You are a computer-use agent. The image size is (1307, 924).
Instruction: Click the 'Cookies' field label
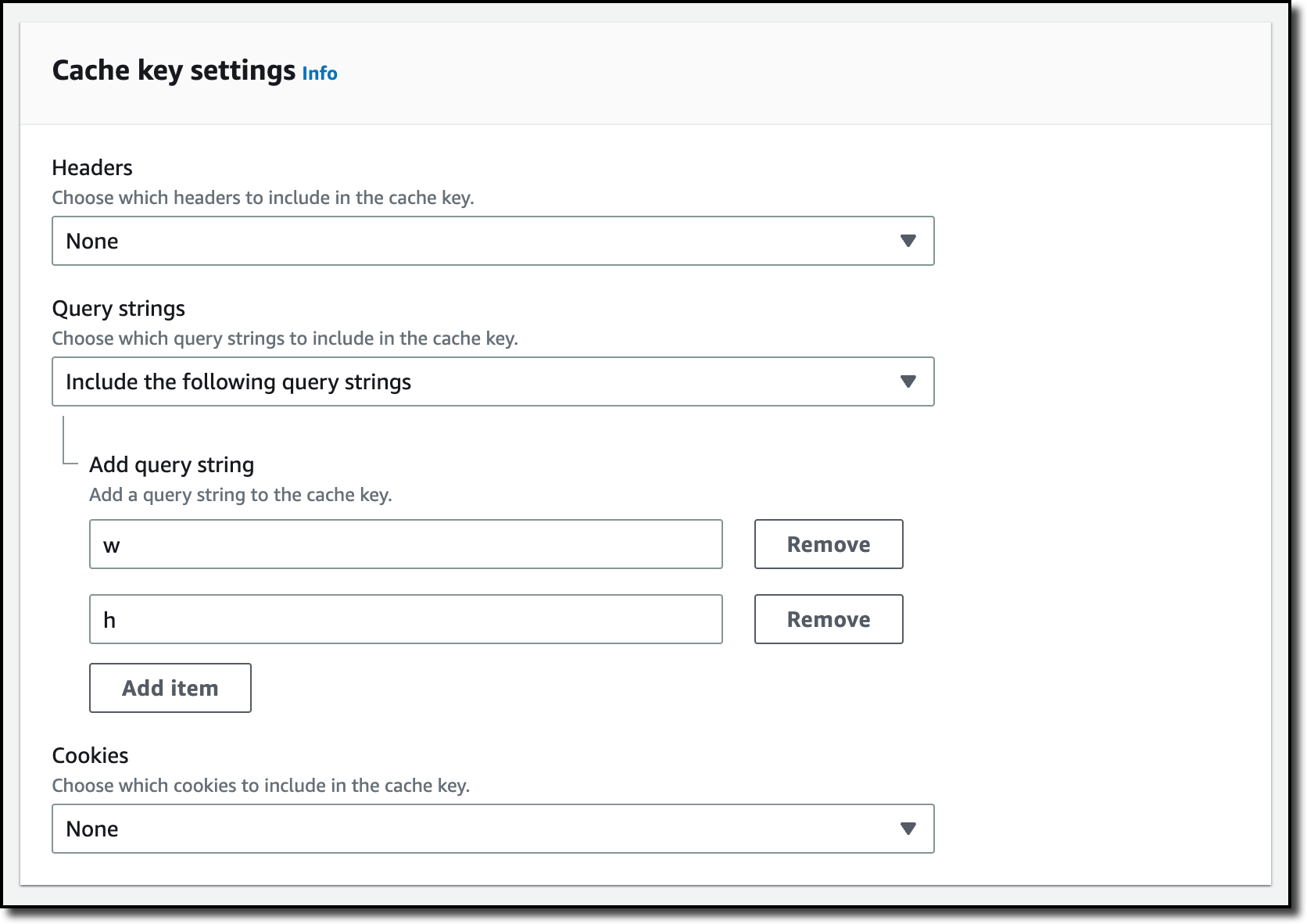(x=90, y=756)
